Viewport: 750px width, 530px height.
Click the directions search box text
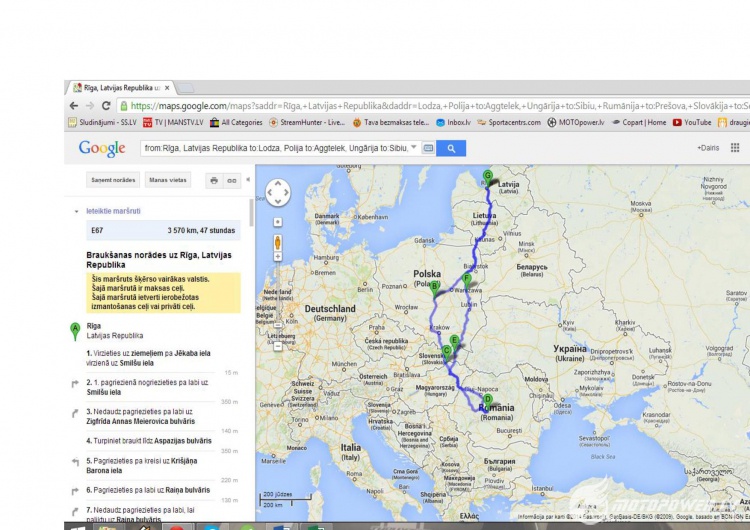tap(276, 148)
